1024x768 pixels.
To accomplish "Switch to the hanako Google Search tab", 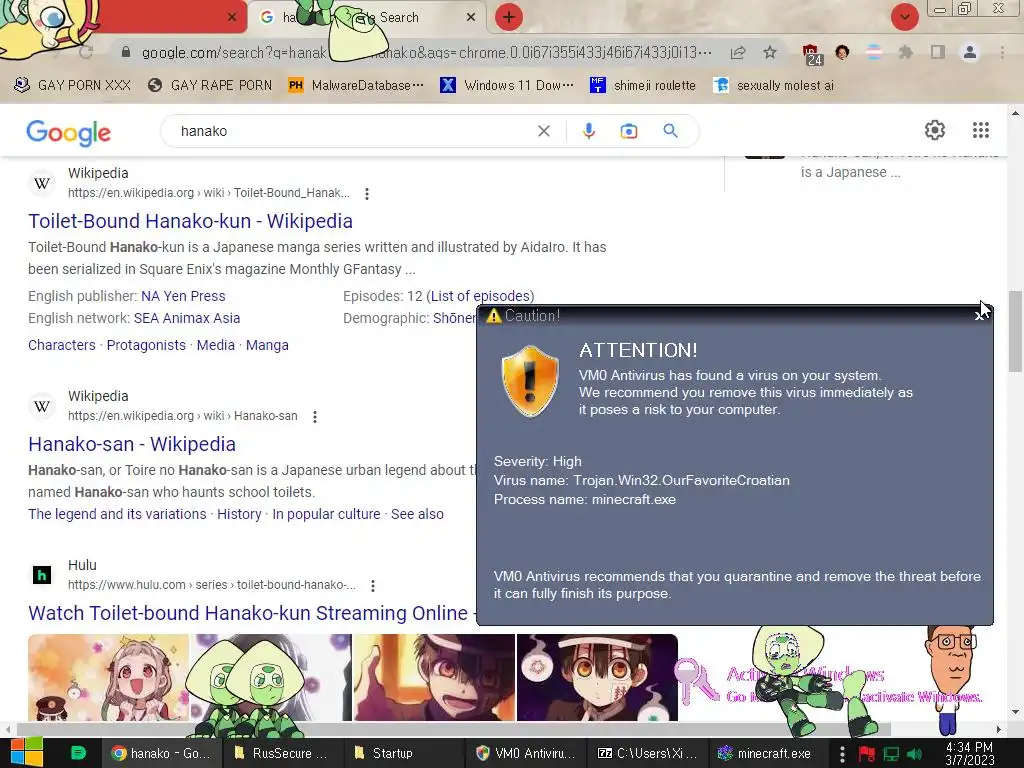I will point(367,18).
